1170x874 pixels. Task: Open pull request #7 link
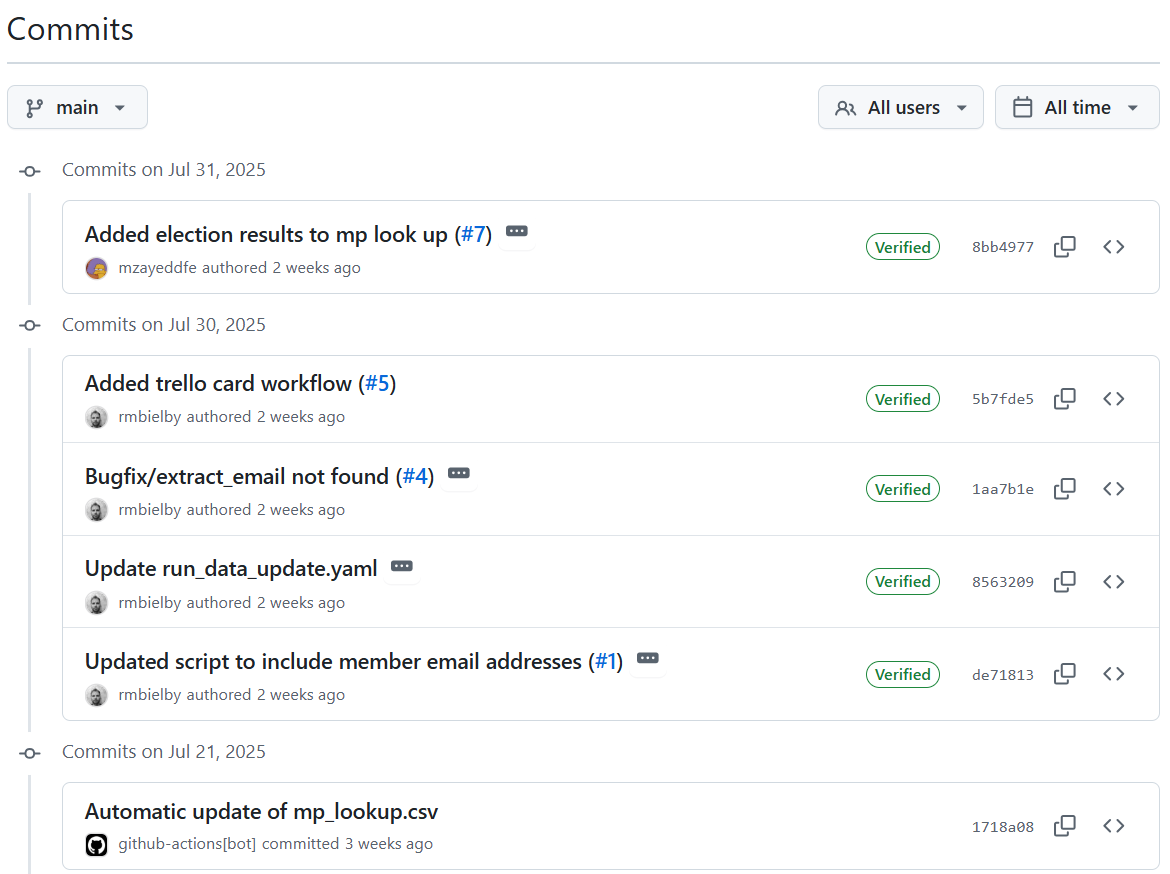(x=473, y=234)
